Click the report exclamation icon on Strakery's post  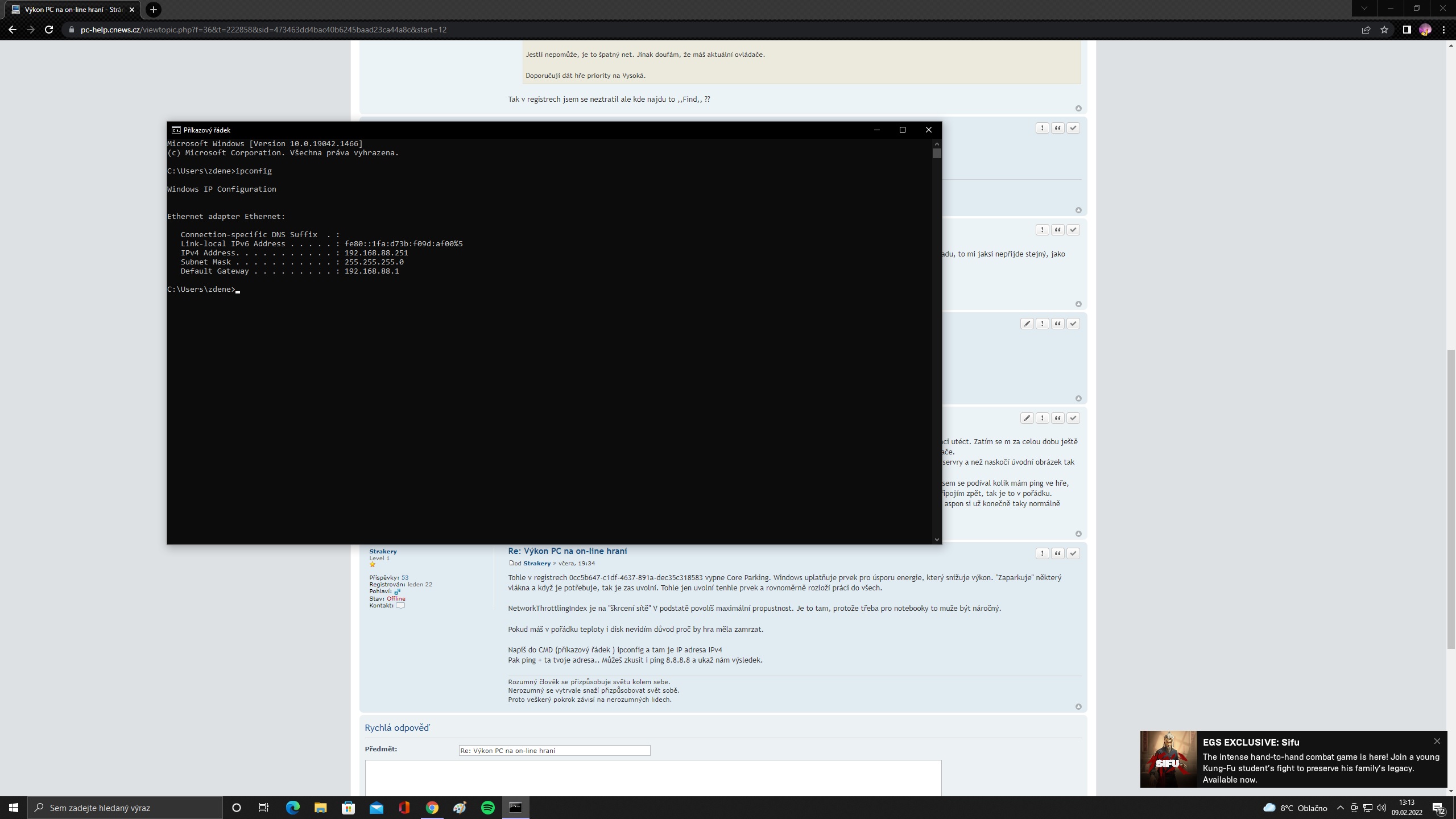pos(1042,553)
